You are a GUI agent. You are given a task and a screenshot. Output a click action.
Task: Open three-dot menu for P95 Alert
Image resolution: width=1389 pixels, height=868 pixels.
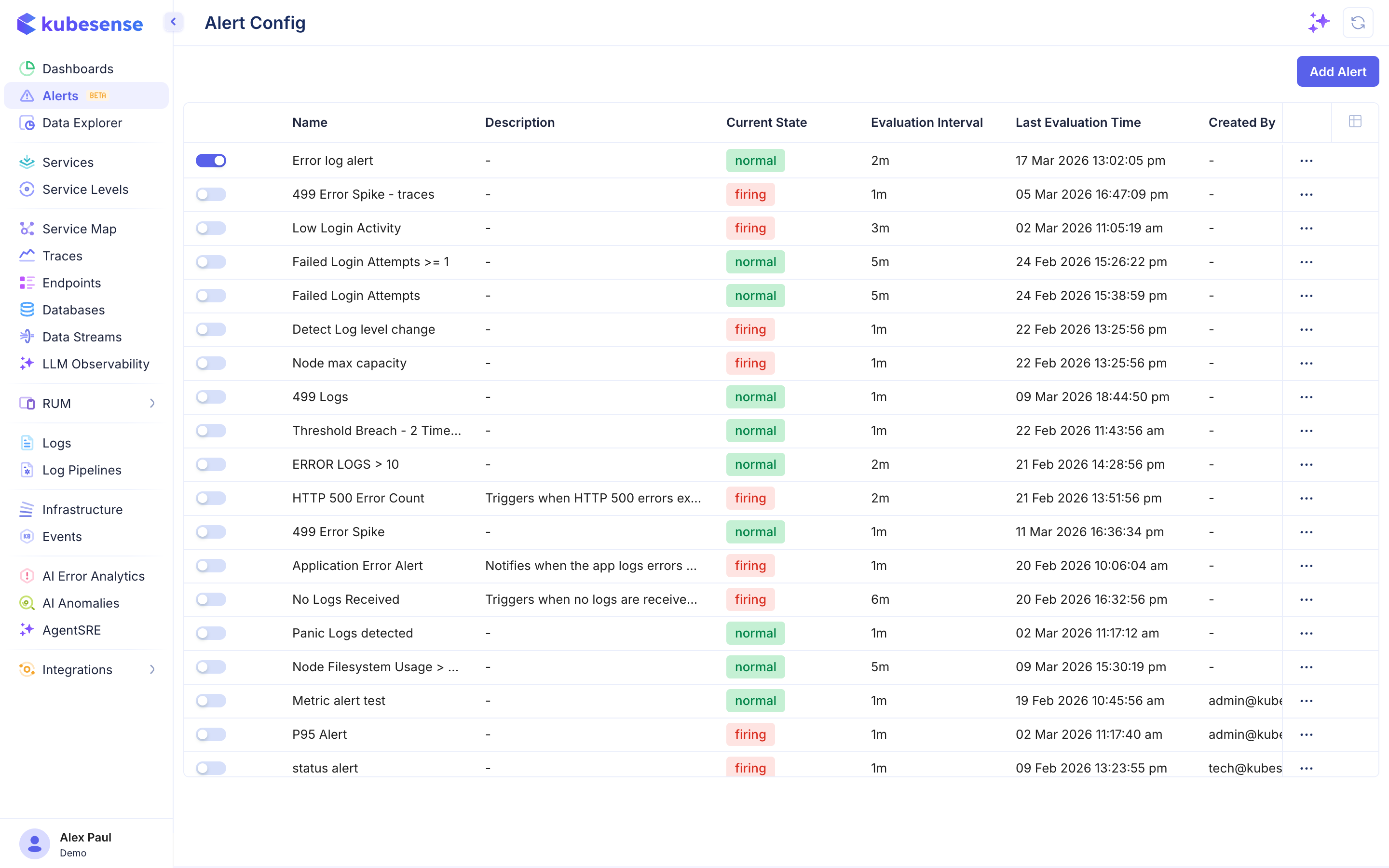(1307, 735)
